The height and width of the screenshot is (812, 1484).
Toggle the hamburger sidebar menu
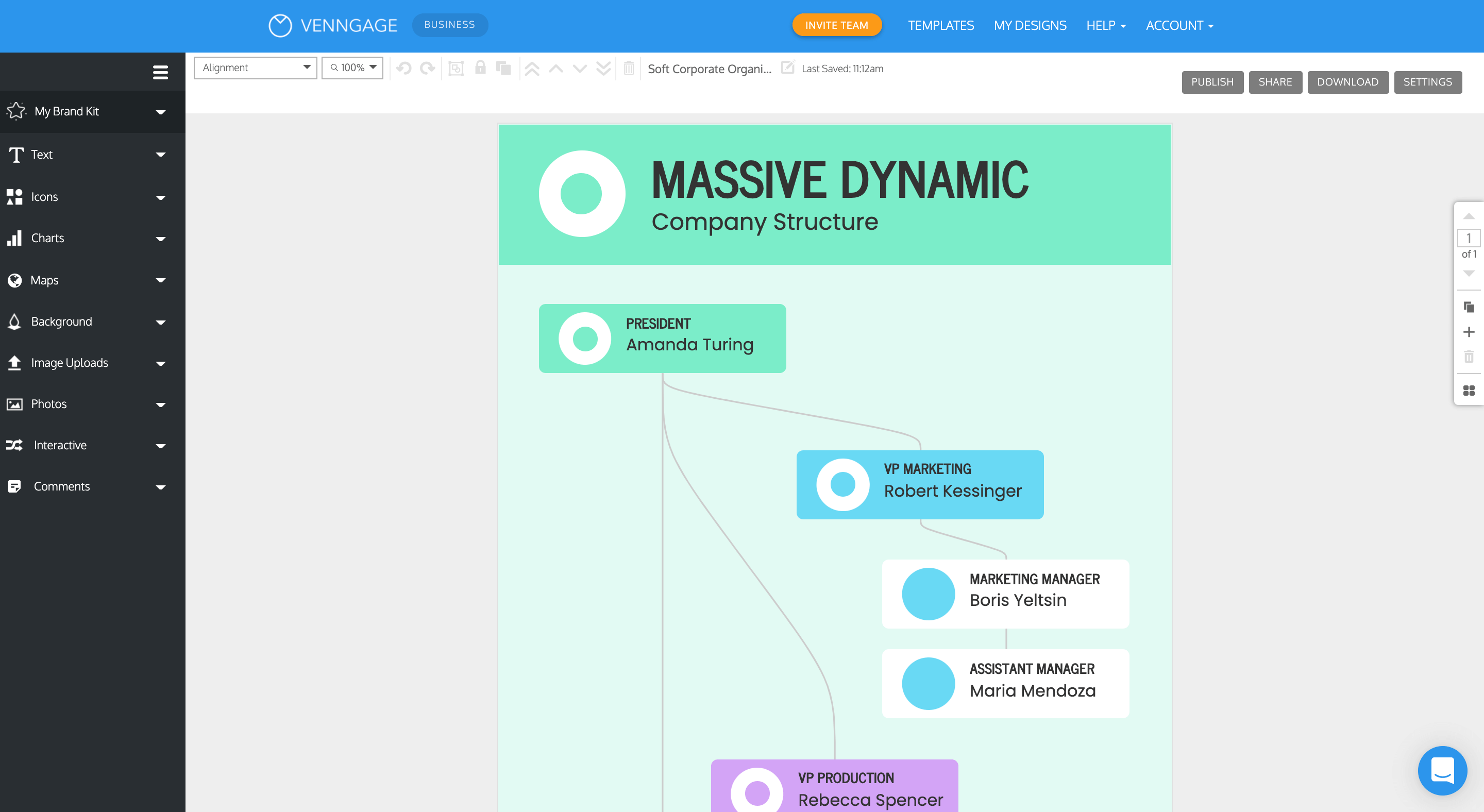[160, 72]
